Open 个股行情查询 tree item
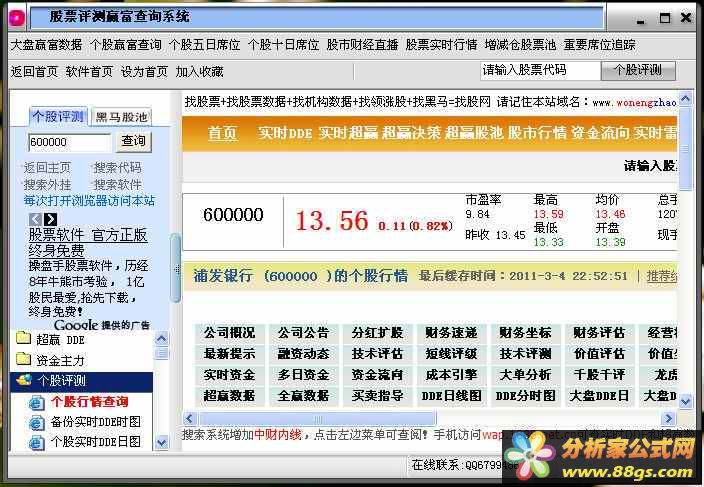Image resolution: width=704 pixels, height=487 pixels. coord(90,402)
